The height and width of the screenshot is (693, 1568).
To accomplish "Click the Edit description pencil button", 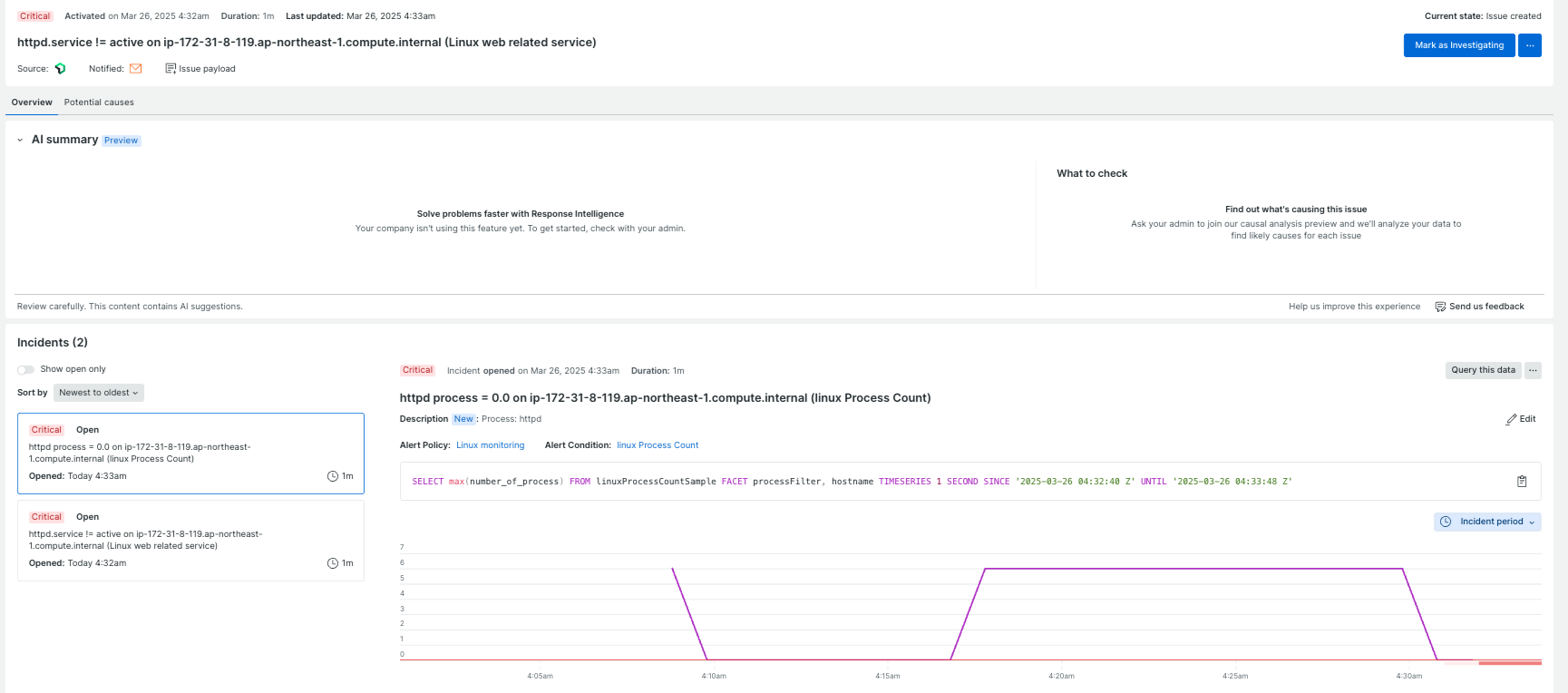I will tap(1521, 419).
